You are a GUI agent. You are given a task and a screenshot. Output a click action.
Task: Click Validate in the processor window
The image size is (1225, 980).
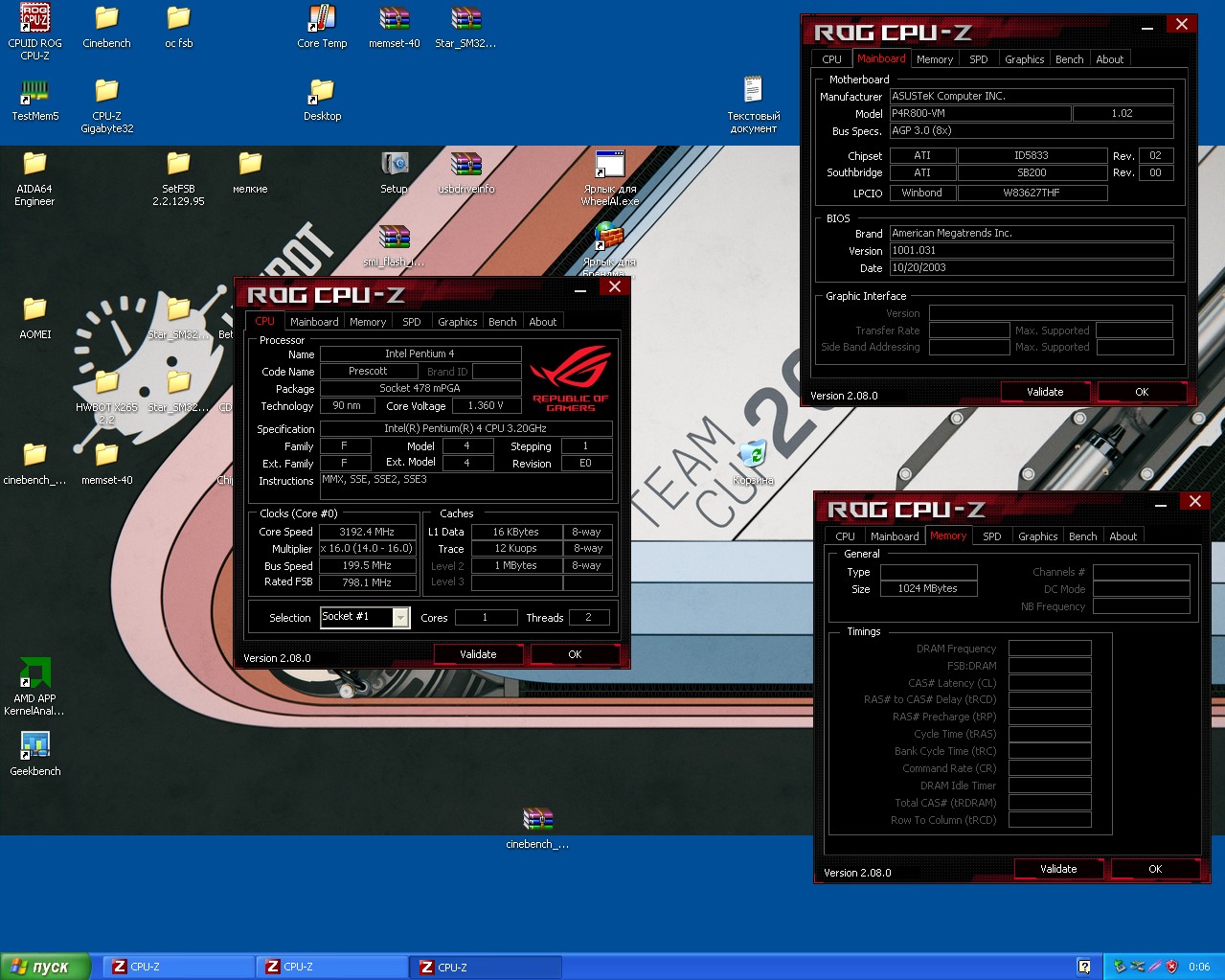click(x=478, y=654)
